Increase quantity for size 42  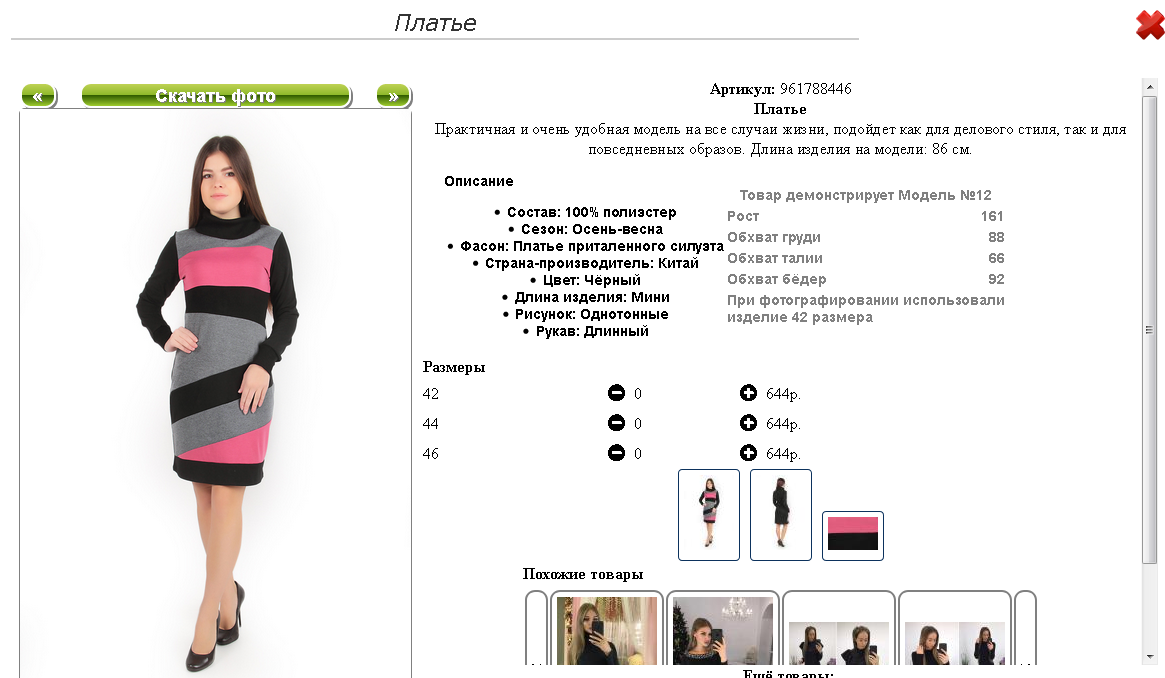click(x=748, y=393)
